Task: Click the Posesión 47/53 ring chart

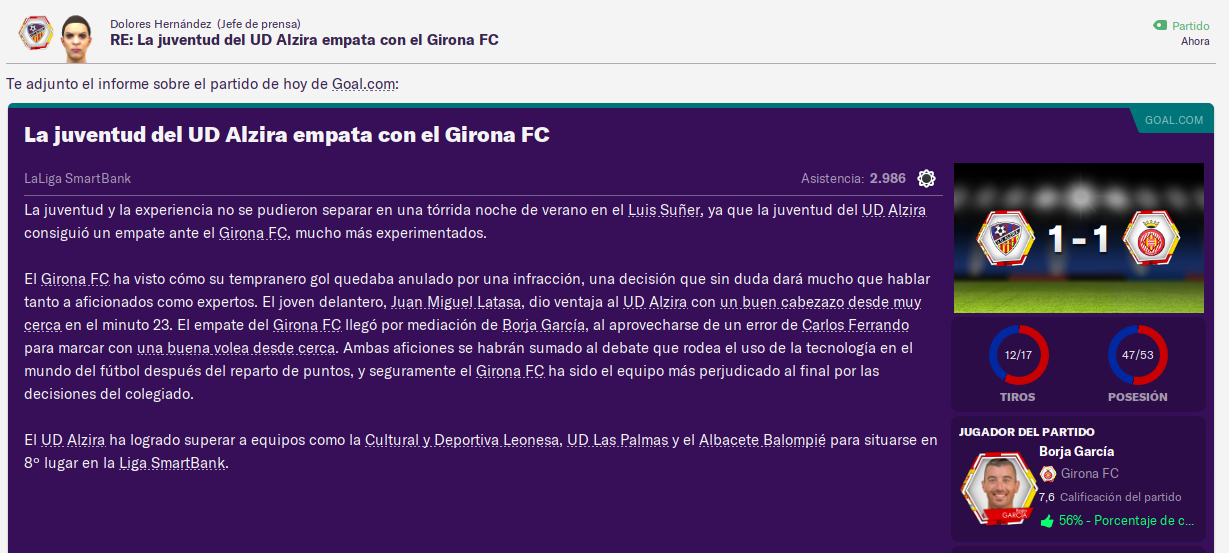Action: (x=1137, y=355)
